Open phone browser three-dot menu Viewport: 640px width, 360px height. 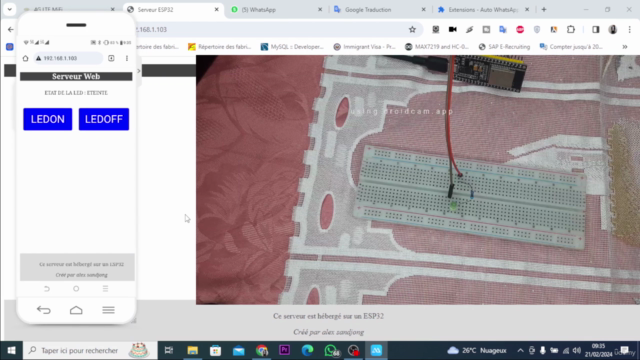[x=127, y=58]
